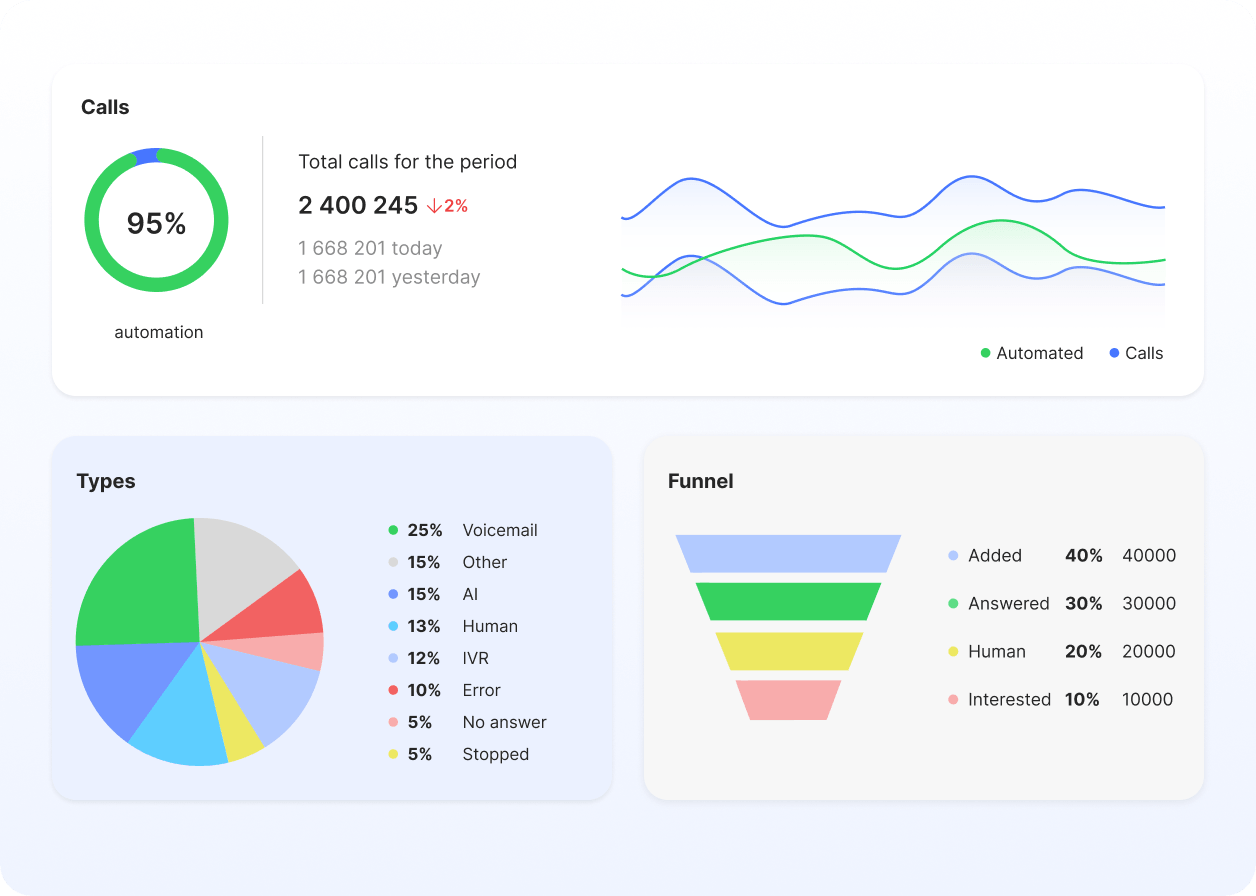Screen dimensions: 1256x896
Task: Toggle the Automated legend series
Action: [x=1031, y=353]
